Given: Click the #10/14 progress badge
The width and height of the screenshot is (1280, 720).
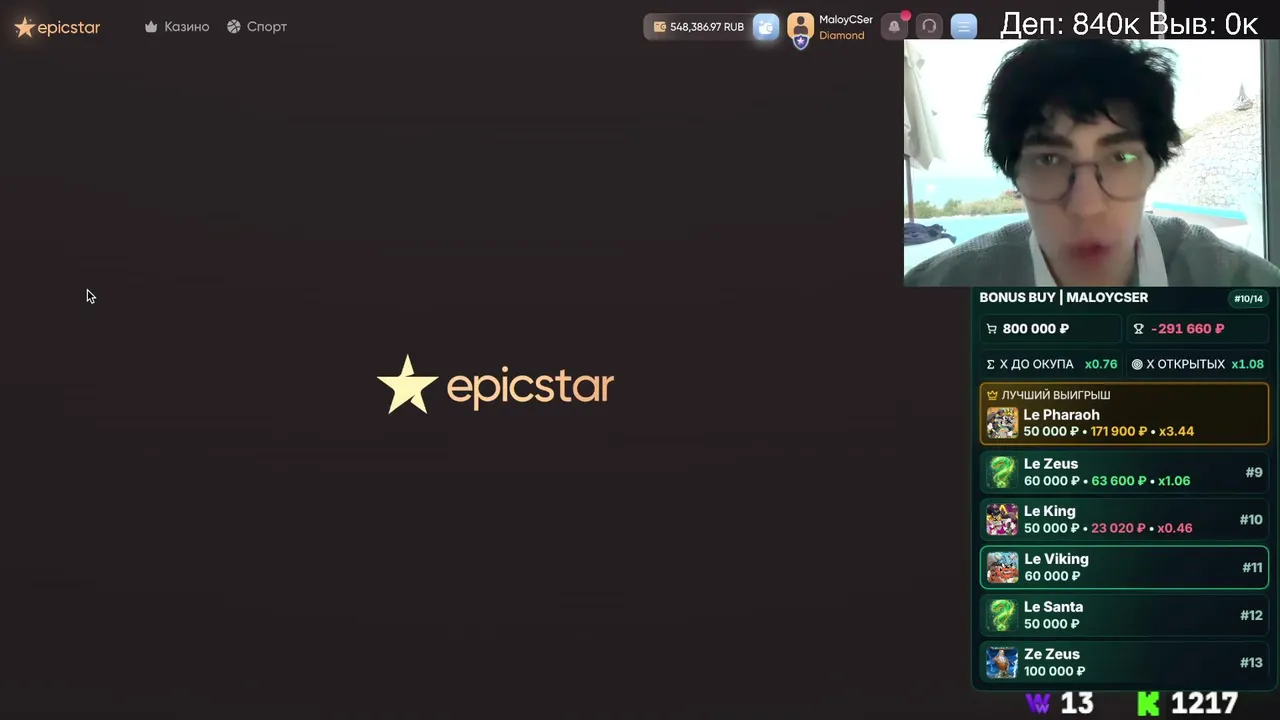Looking at the screenshot, I should tap(1248, 298).
